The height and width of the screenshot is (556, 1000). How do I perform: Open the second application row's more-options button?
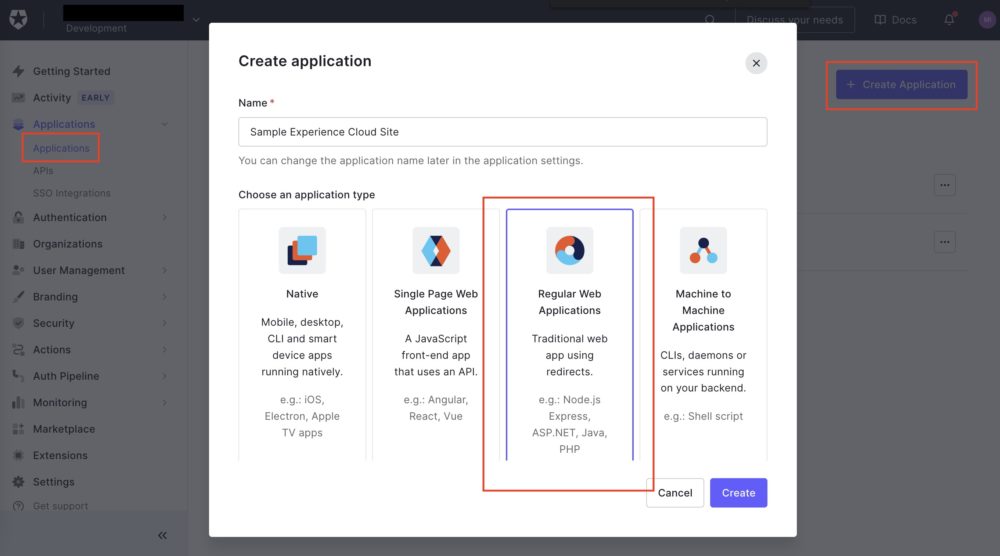[945, 242]
